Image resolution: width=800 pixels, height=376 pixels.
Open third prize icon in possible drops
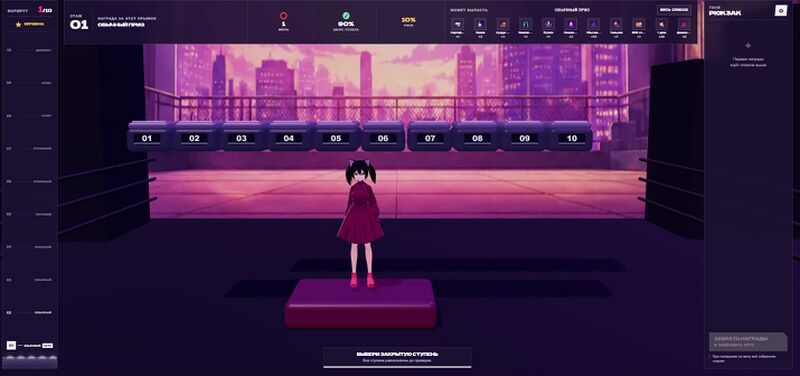pyautogui.click(x=503, y=24)
